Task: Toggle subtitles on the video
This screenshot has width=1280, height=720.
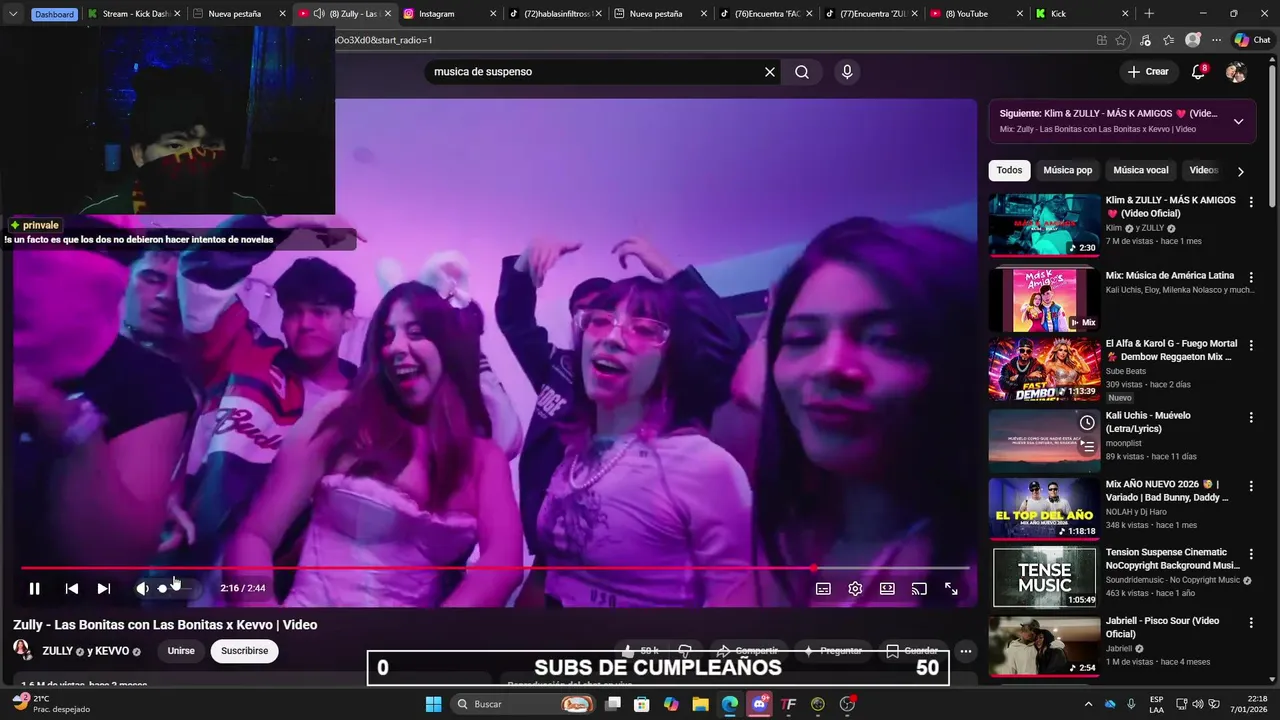Action: [823, 588]
